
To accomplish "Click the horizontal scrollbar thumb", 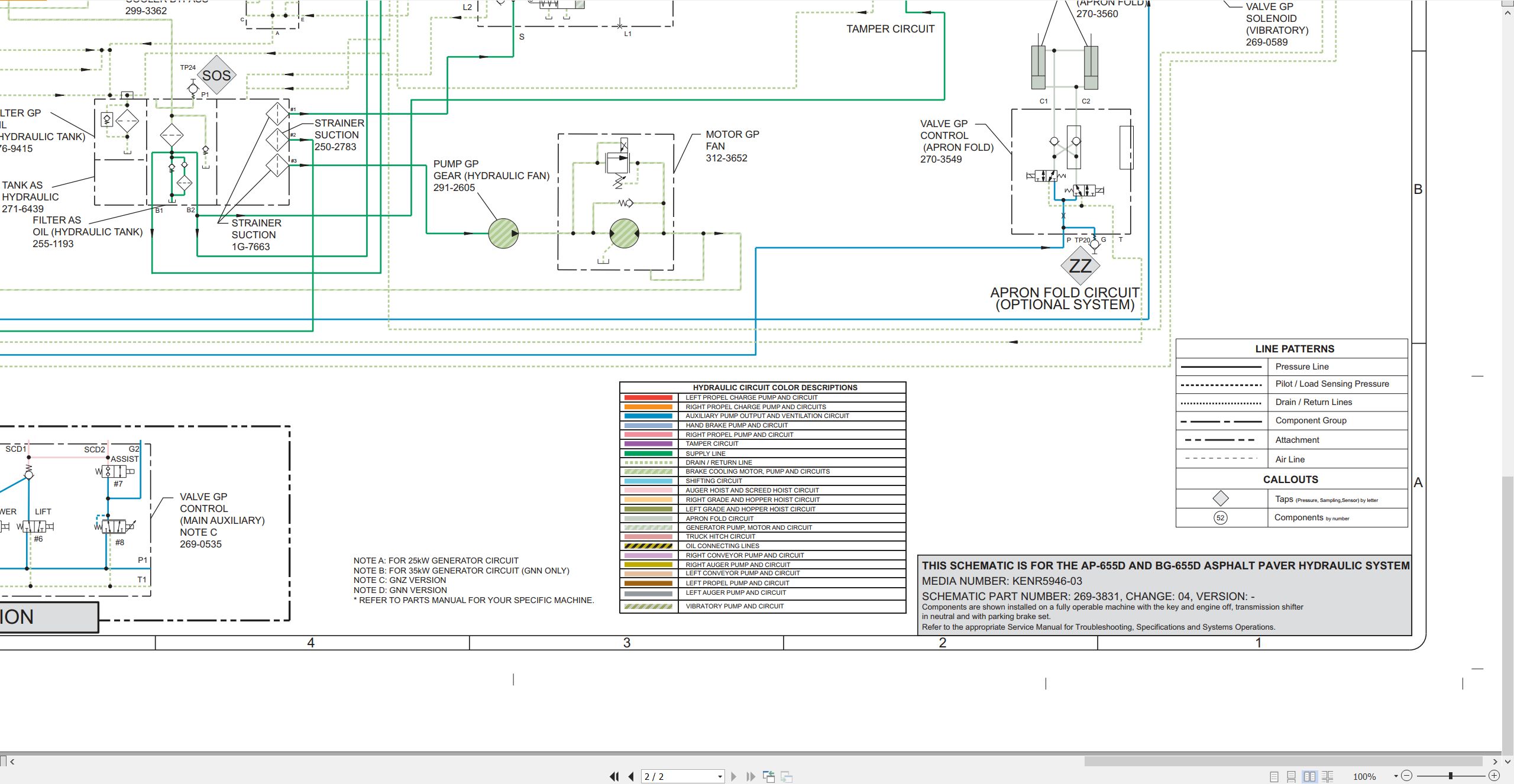I will [1283, 762].
